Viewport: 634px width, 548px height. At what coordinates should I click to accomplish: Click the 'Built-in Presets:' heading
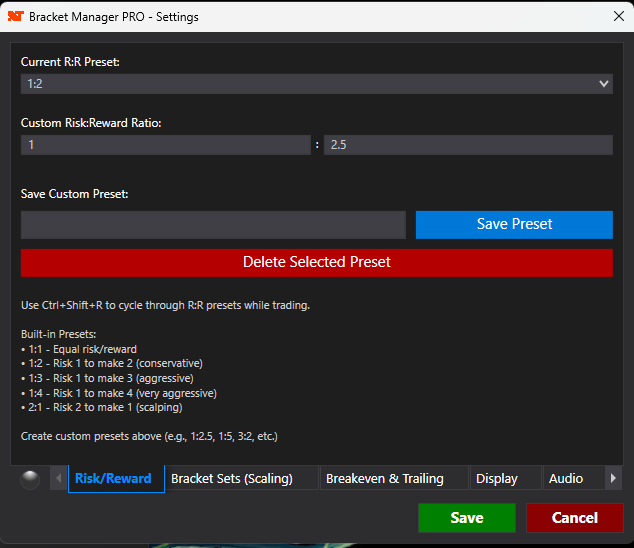coord(59,334)
